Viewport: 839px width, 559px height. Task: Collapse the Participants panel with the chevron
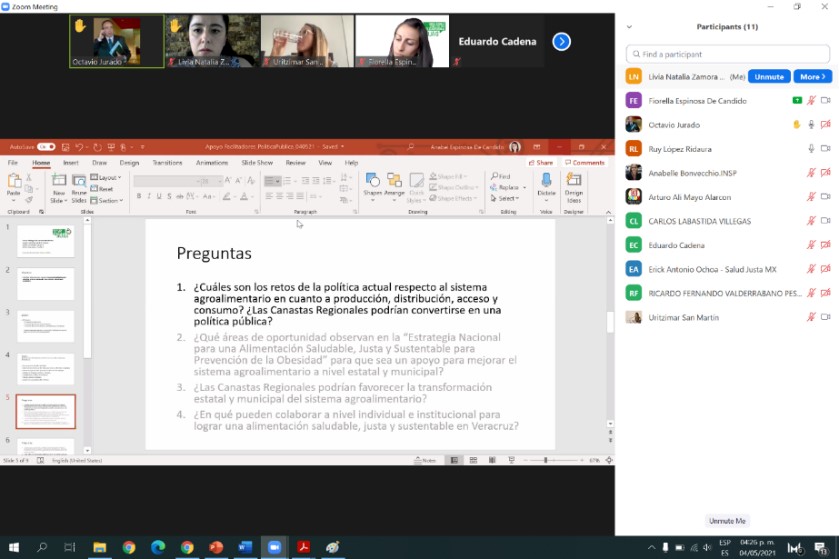pyautogui.click(x=629, y=27)
